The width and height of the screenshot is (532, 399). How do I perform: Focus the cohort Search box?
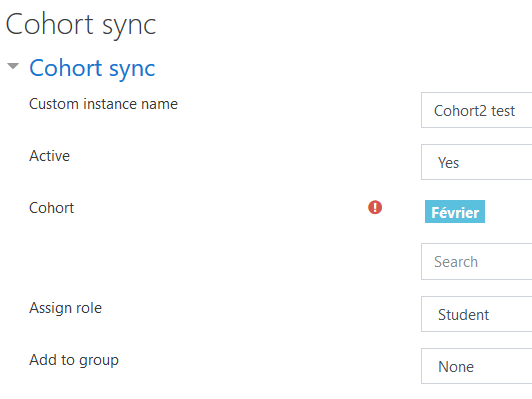tap(476, 262)
